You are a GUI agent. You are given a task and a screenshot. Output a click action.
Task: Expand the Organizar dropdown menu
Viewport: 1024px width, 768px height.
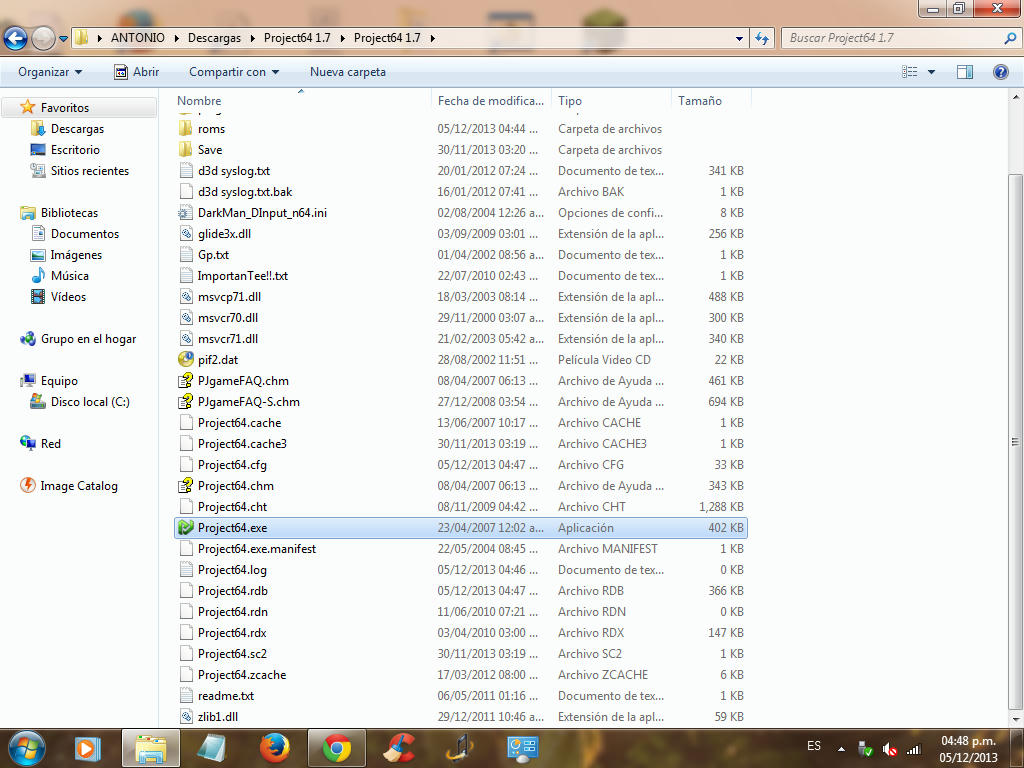coord(50,72)
